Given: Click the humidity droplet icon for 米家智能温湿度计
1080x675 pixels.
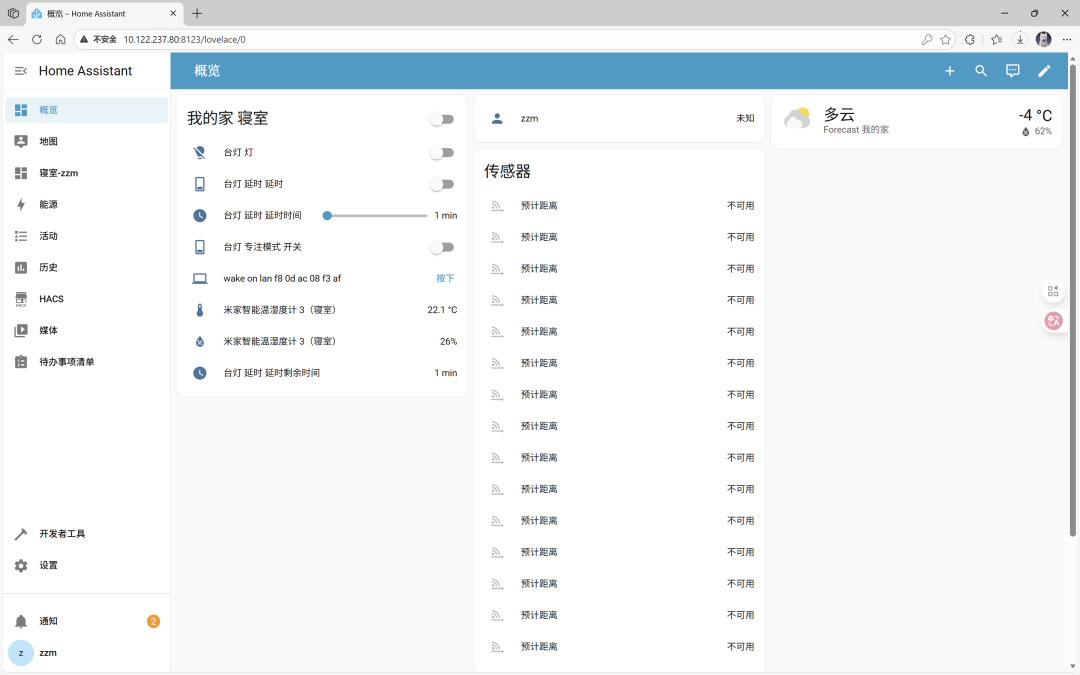Looking at the screenshot, I should pos(200,342).
